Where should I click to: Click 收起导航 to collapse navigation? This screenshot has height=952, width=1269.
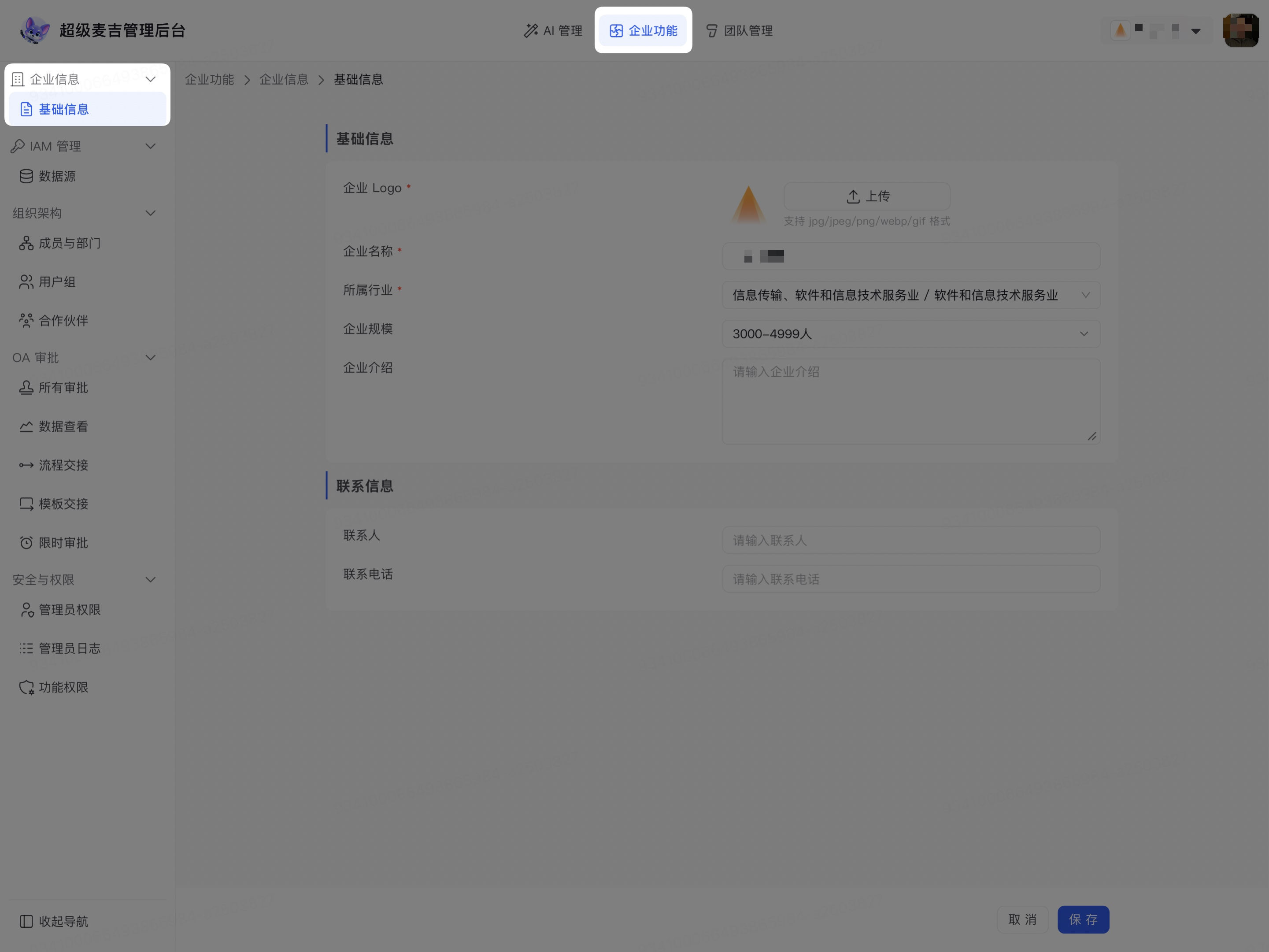pyautogui.click(x=87, y=922)
